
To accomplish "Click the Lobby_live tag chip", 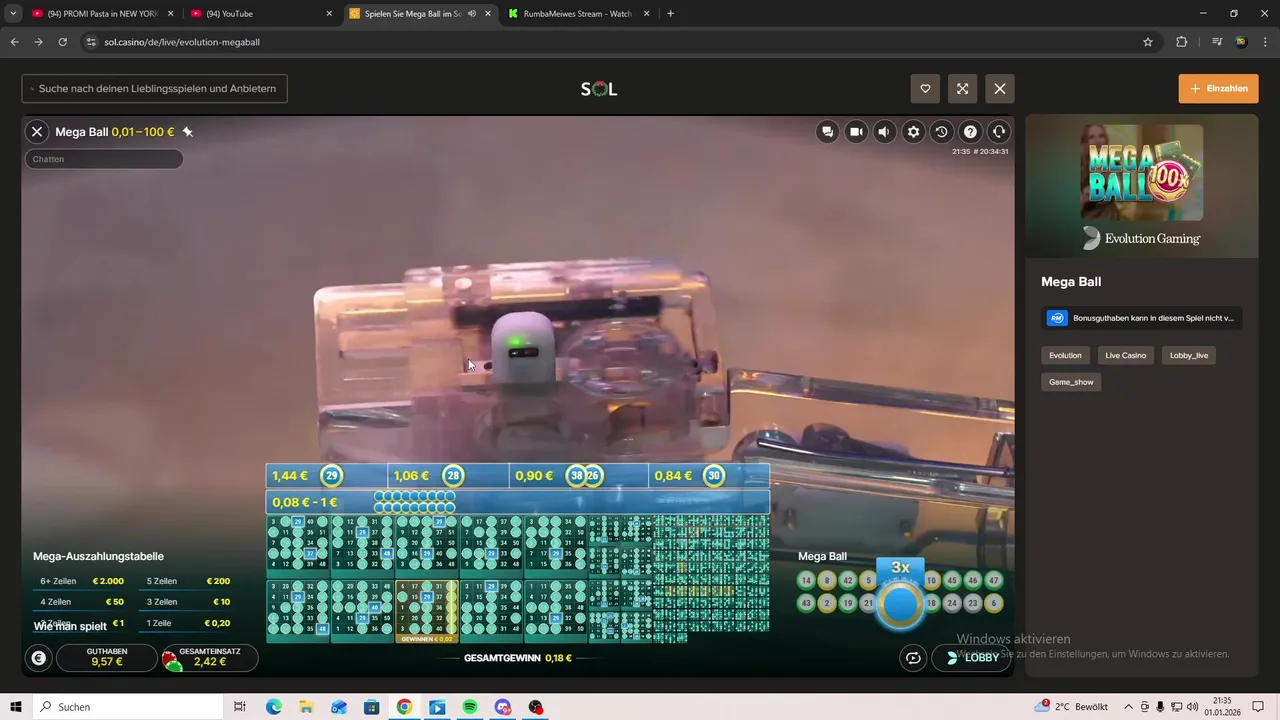I will tap(1189, 355).
